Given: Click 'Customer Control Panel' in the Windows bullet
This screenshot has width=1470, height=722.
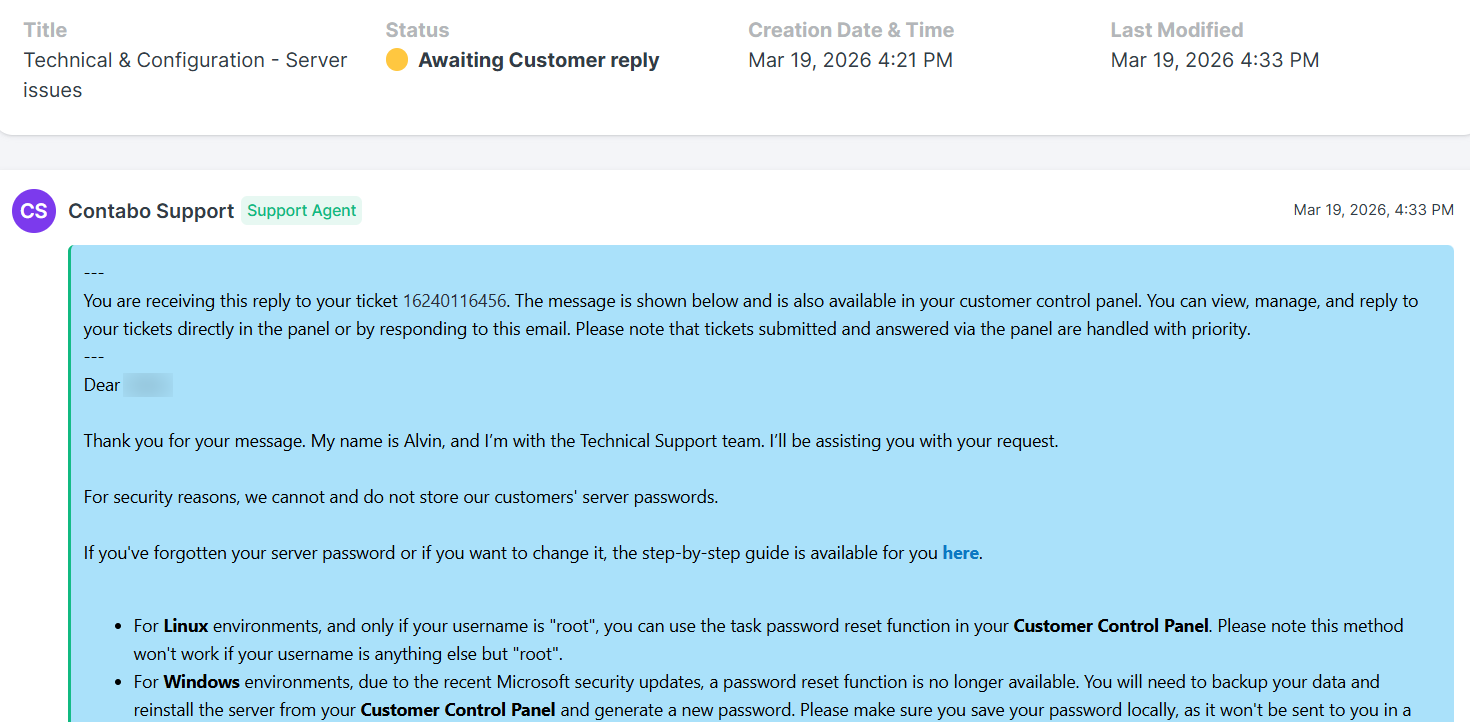Looking at the screenshot, I should (458, 710).
